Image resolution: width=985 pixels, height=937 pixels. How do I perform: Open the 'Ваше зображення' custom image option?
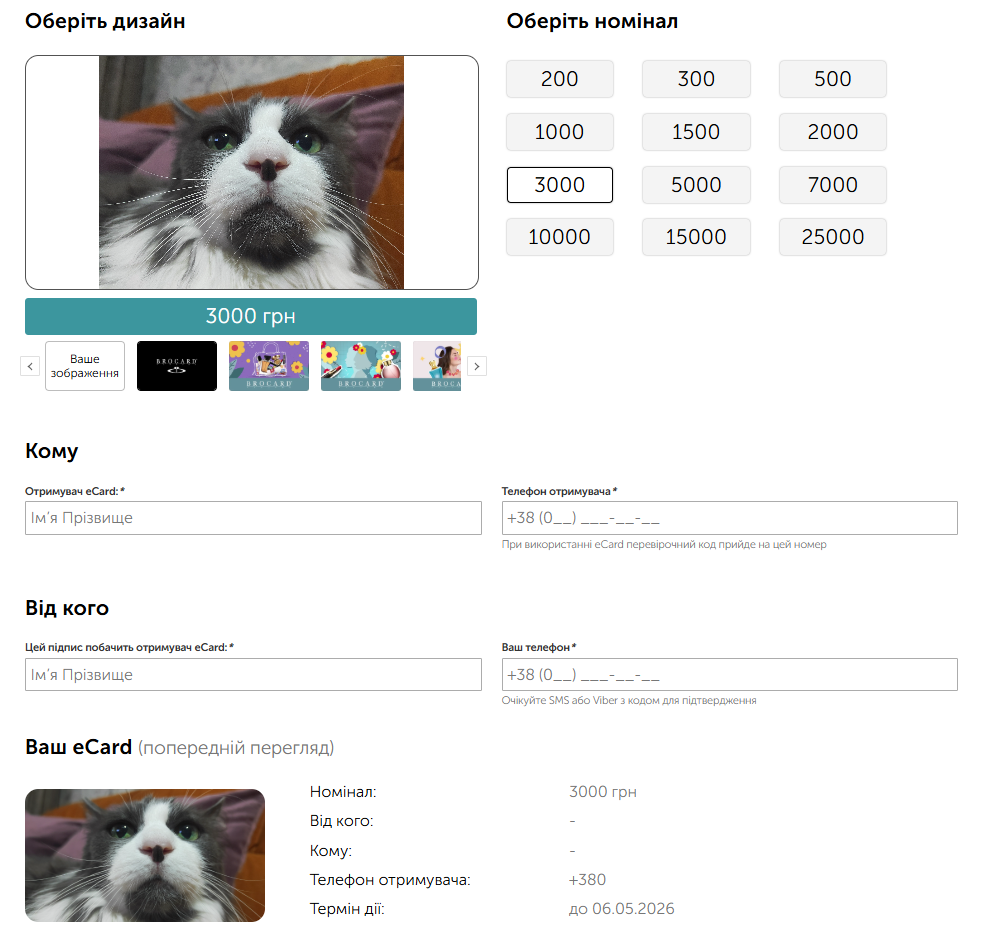[85, 366]
